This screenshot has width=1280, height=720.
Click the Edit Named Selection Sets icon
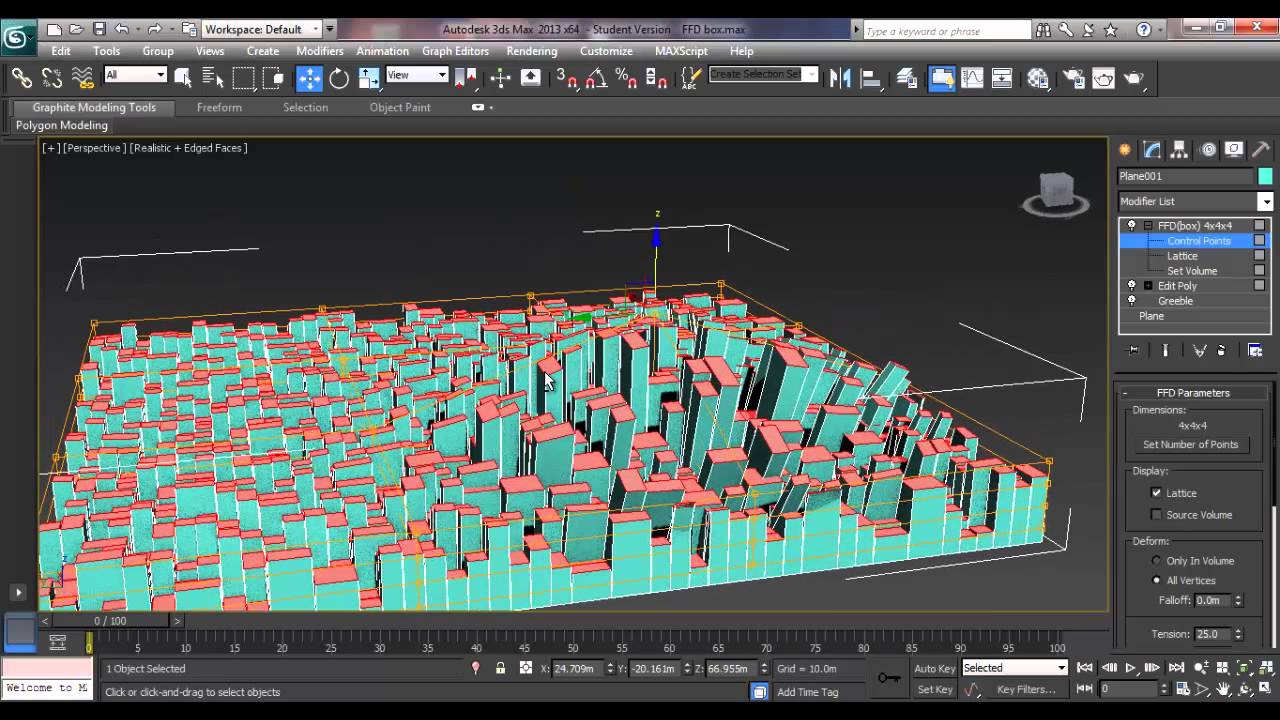pos(691,78)
